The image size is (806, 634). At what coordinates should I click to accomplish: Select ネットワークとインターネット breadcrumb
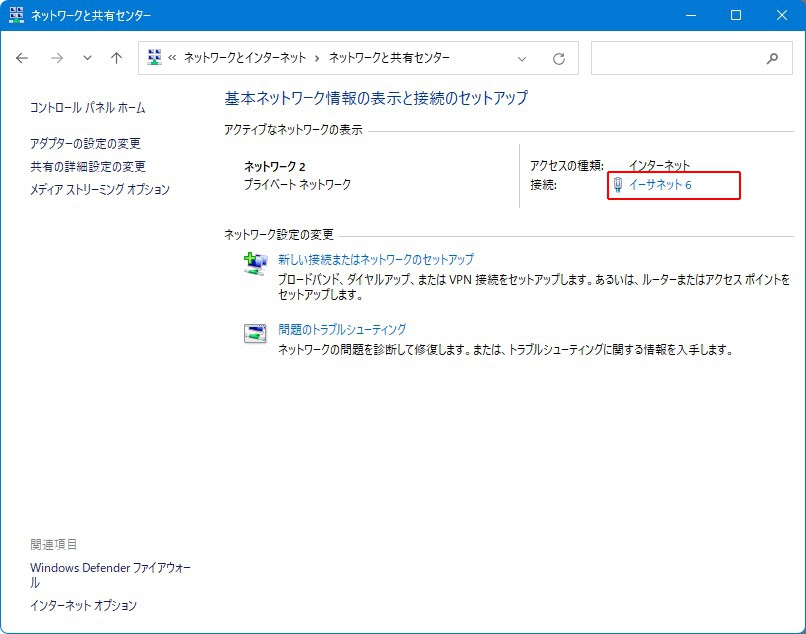pos(245,59)
